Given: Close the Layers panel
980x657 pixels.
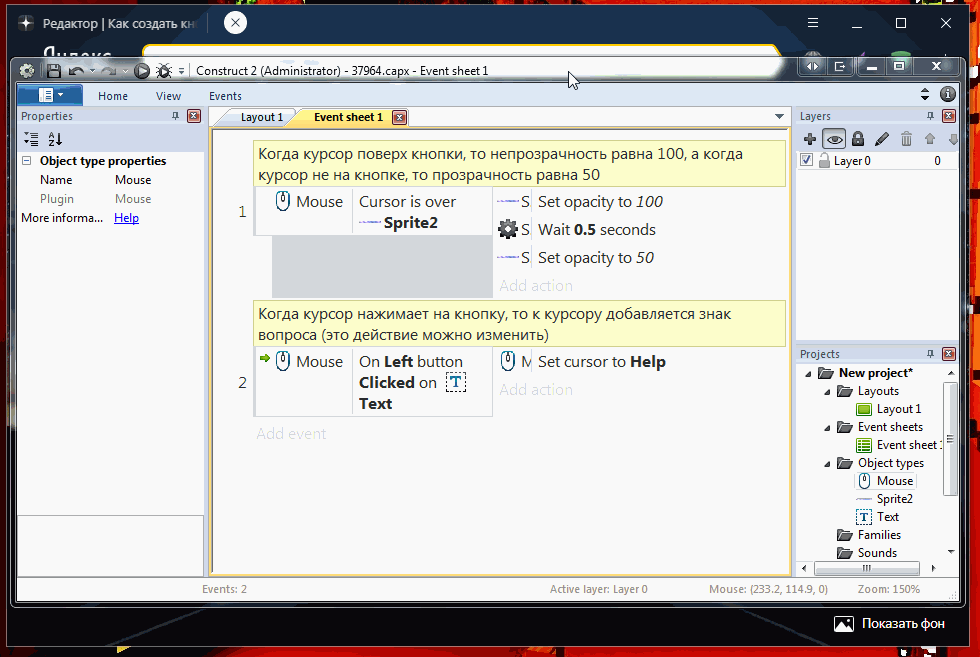Looking at the screenshot, I should point(949,116).
